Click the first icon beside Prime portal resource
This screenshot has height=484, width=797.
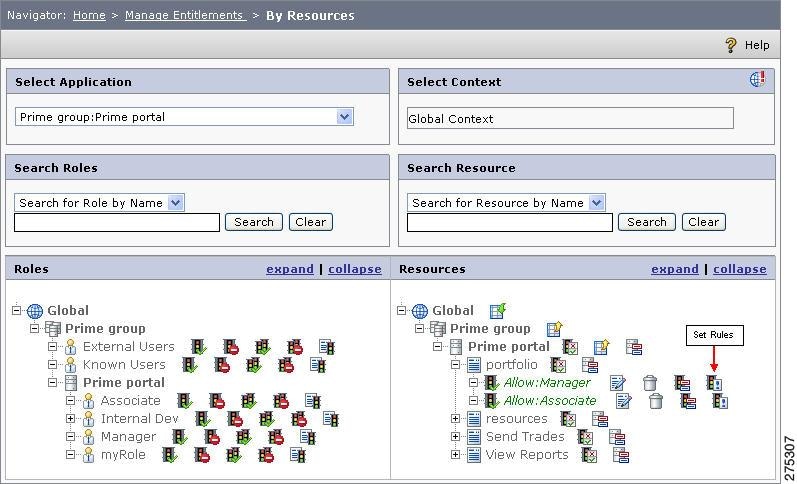[x=570, y=347]
